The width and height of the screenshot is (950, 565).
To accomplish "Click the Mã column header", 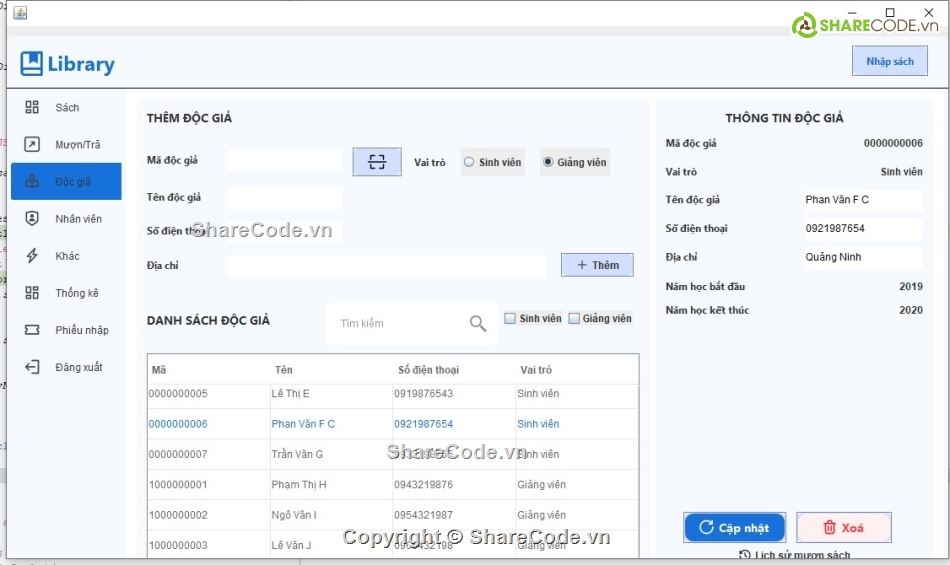I will pyautogui.click(x=210, y=369).
